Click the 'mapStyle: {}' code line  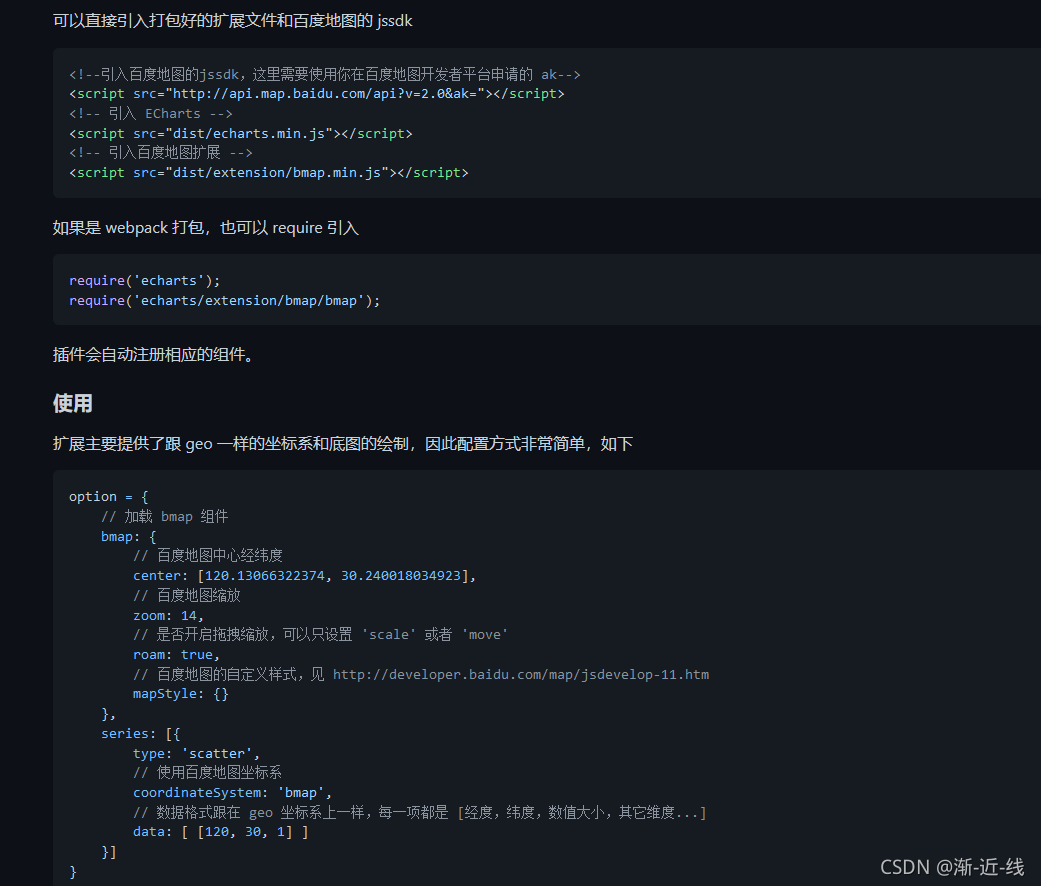181,694
